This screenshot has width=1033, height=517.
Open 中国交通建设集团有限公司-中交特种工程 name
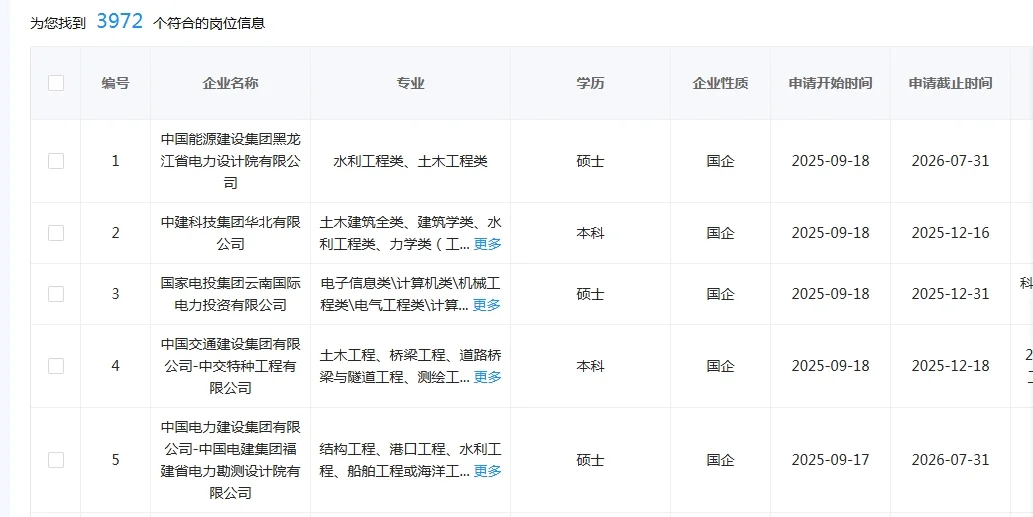pyautogui.click(x=231, y=366)
